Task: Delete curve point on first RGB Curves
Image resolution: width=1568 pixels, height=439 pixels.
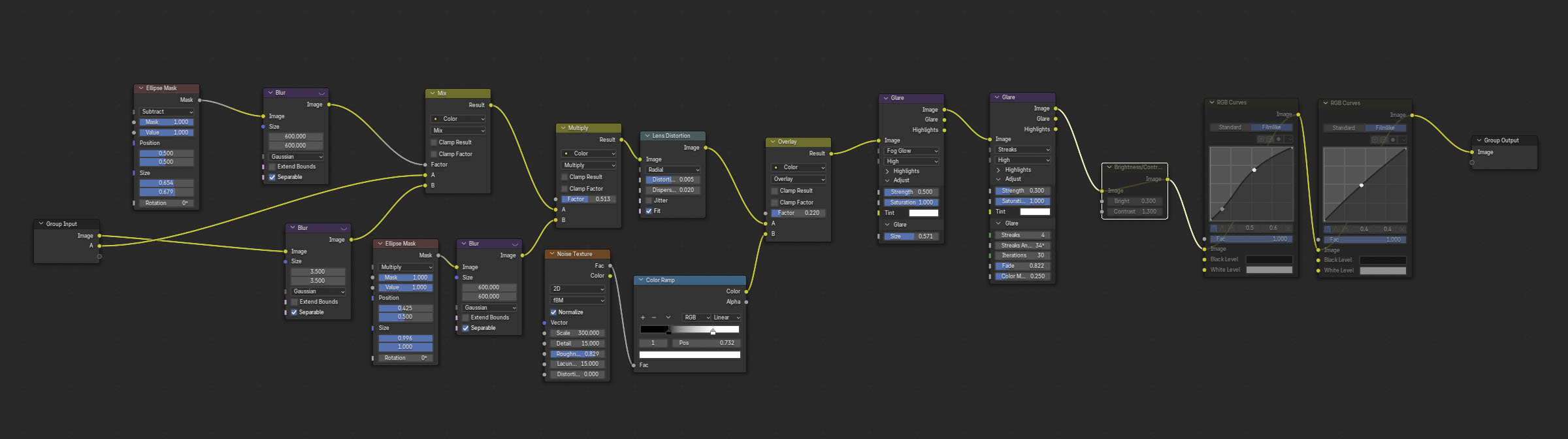Action: point(1288,228)
